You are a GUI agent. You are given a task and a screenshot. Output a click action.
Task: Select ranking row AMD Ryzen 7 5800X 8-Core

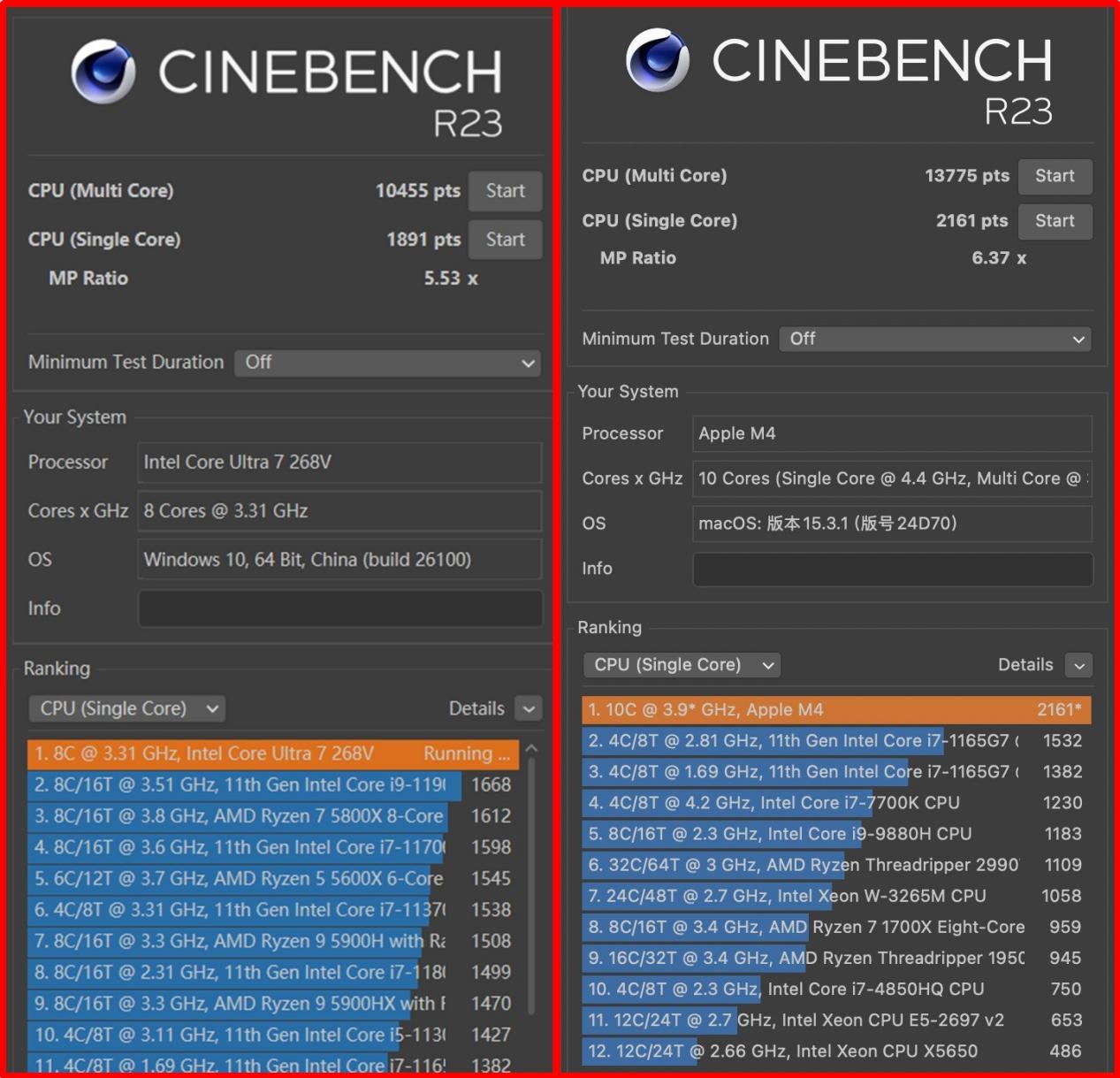click(273, 816)
